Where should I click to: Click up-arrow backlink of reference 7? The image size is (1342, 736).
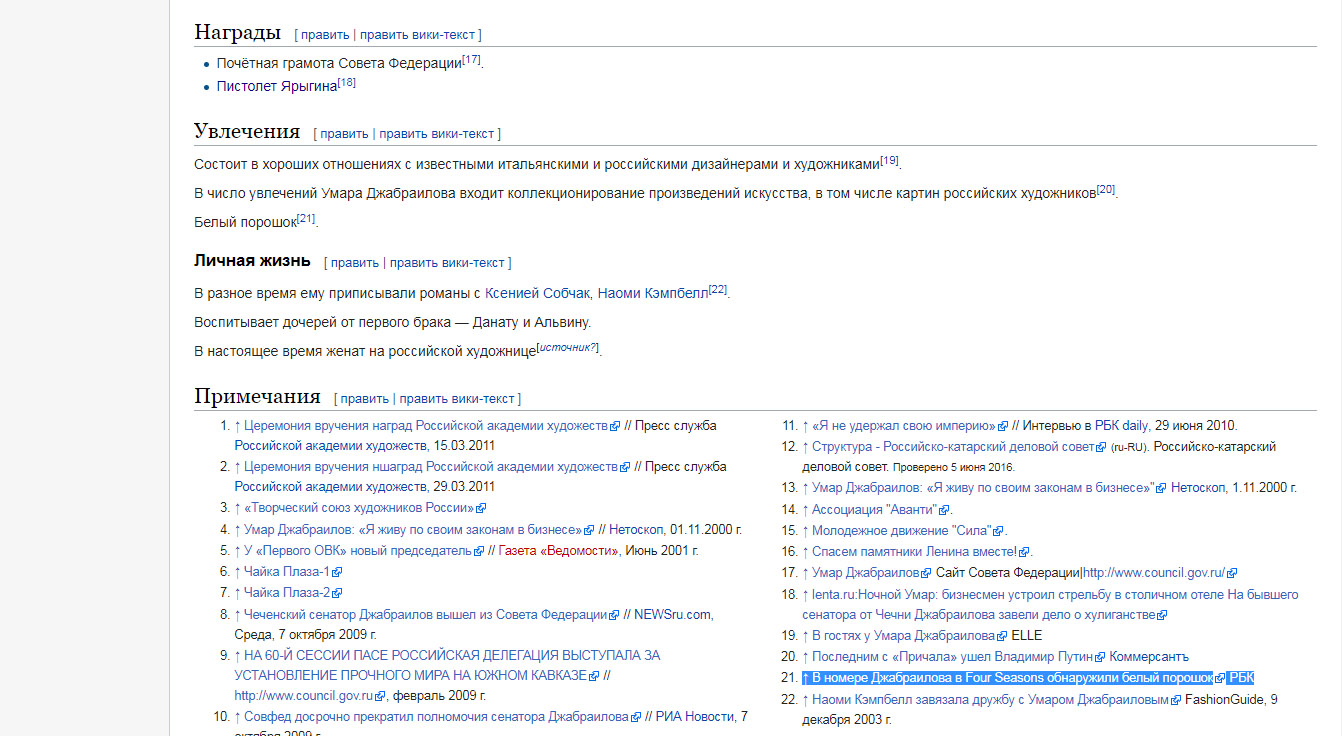[x=238, y=592]
